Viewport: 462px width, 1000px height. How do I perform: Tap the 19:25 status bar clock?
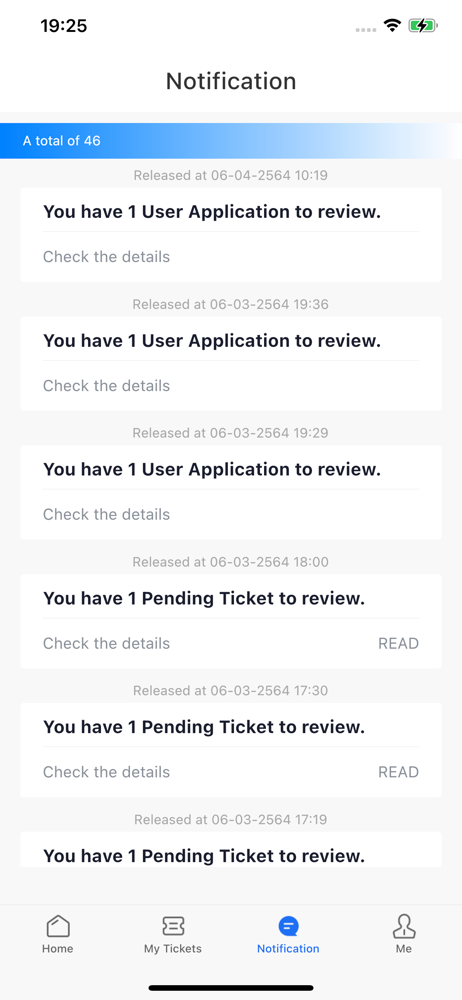pyautogui.click(x=64, y=26)
